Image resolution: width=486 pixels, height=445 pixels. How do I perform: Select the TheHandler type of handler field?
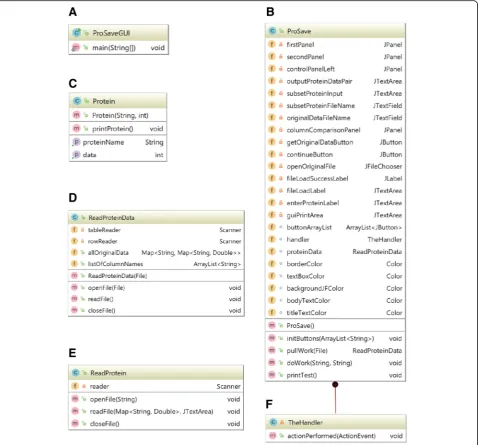click(x=385, y=239)
